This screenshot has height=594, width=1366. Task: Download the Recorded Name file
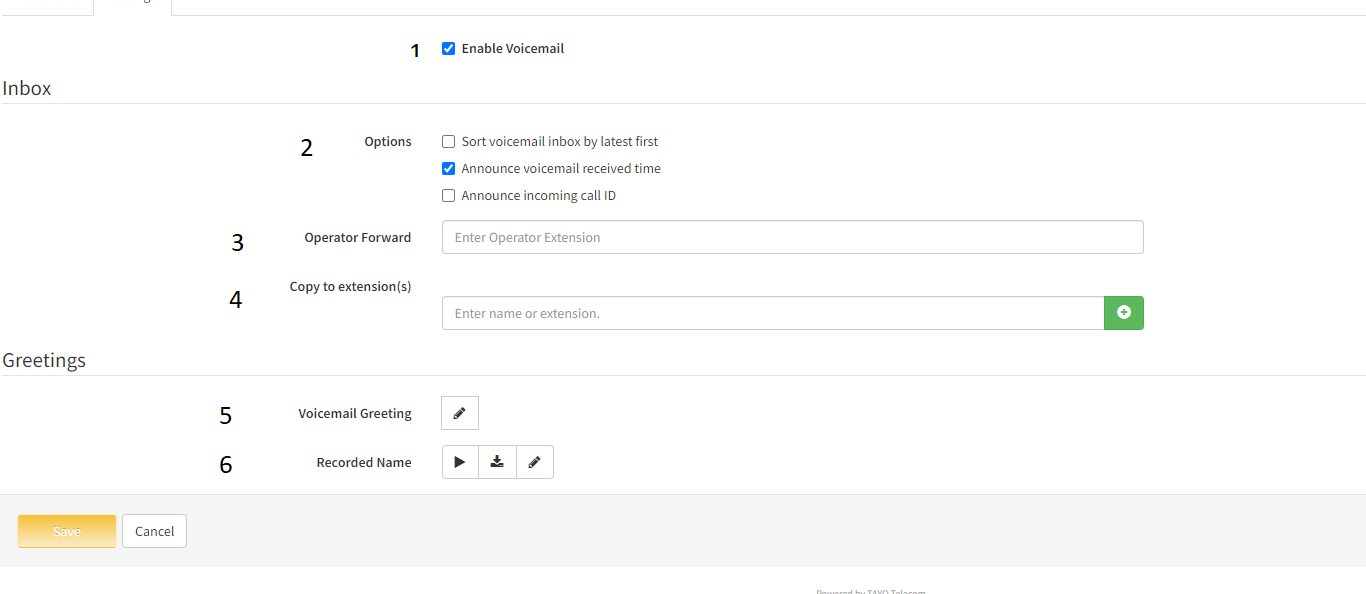pyautogui.click(x=497, y=462)
